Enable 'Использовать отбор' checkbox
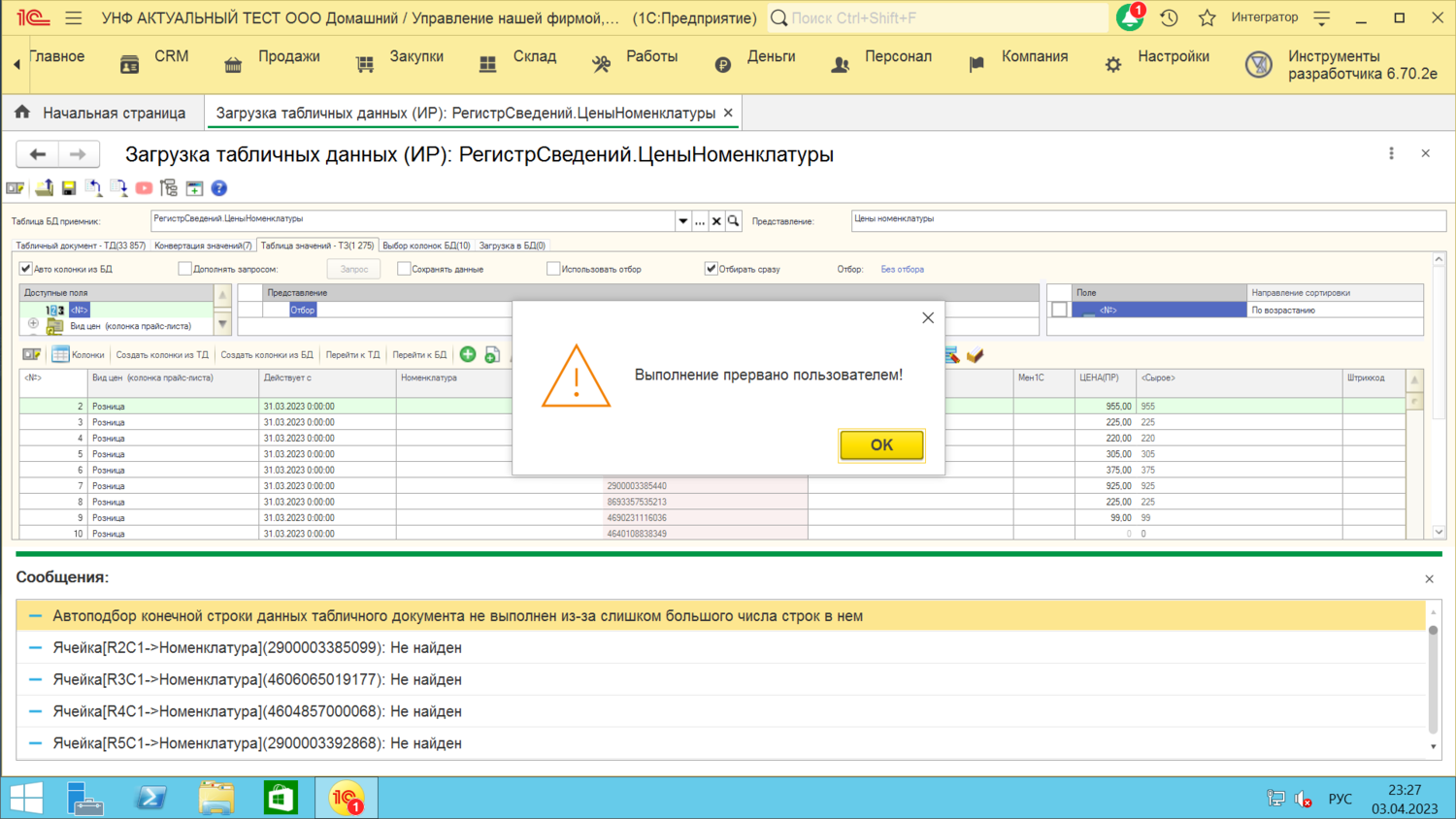 coord(553,269)
